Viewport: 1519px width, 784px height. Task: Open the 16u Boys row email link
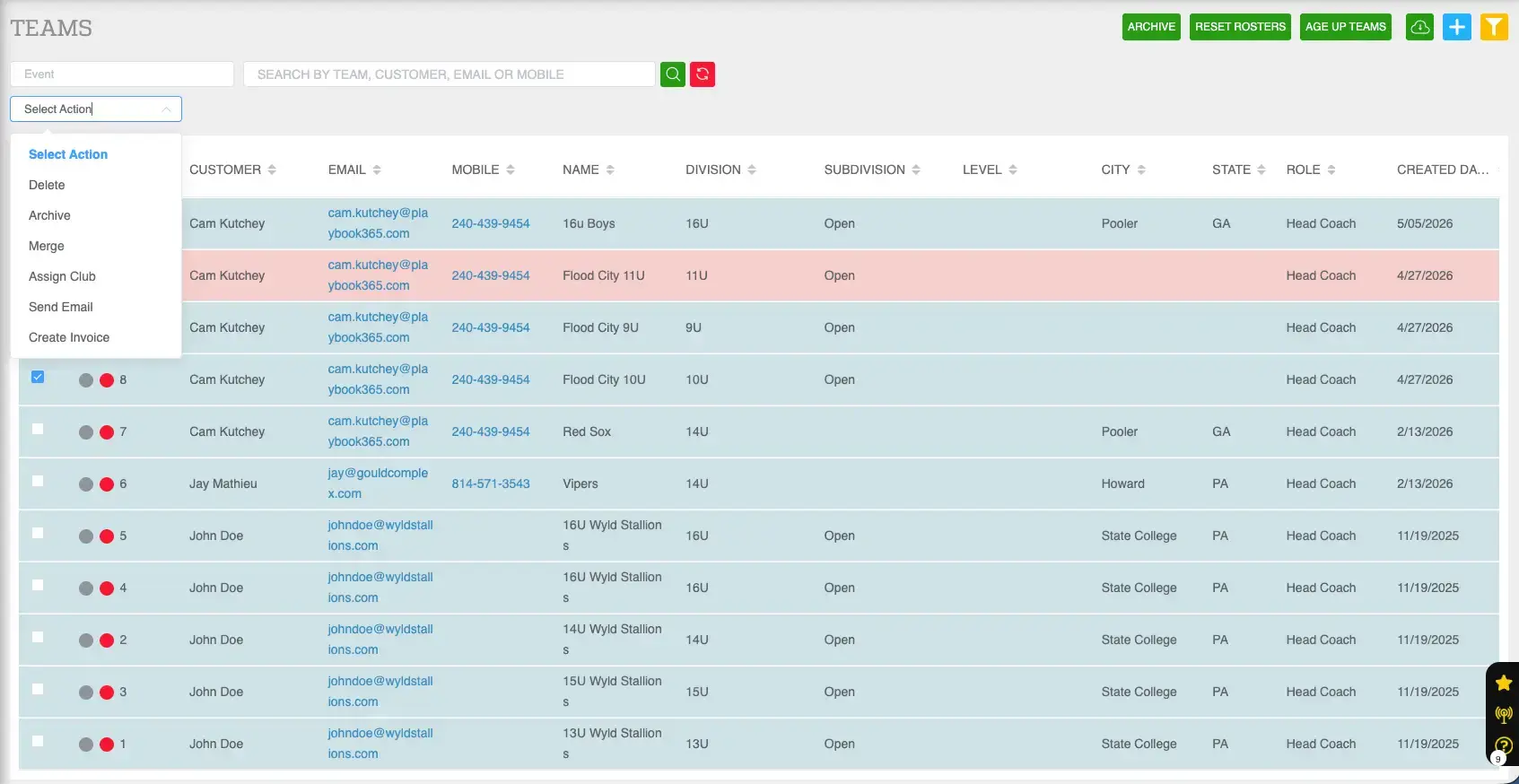point(378,223)
